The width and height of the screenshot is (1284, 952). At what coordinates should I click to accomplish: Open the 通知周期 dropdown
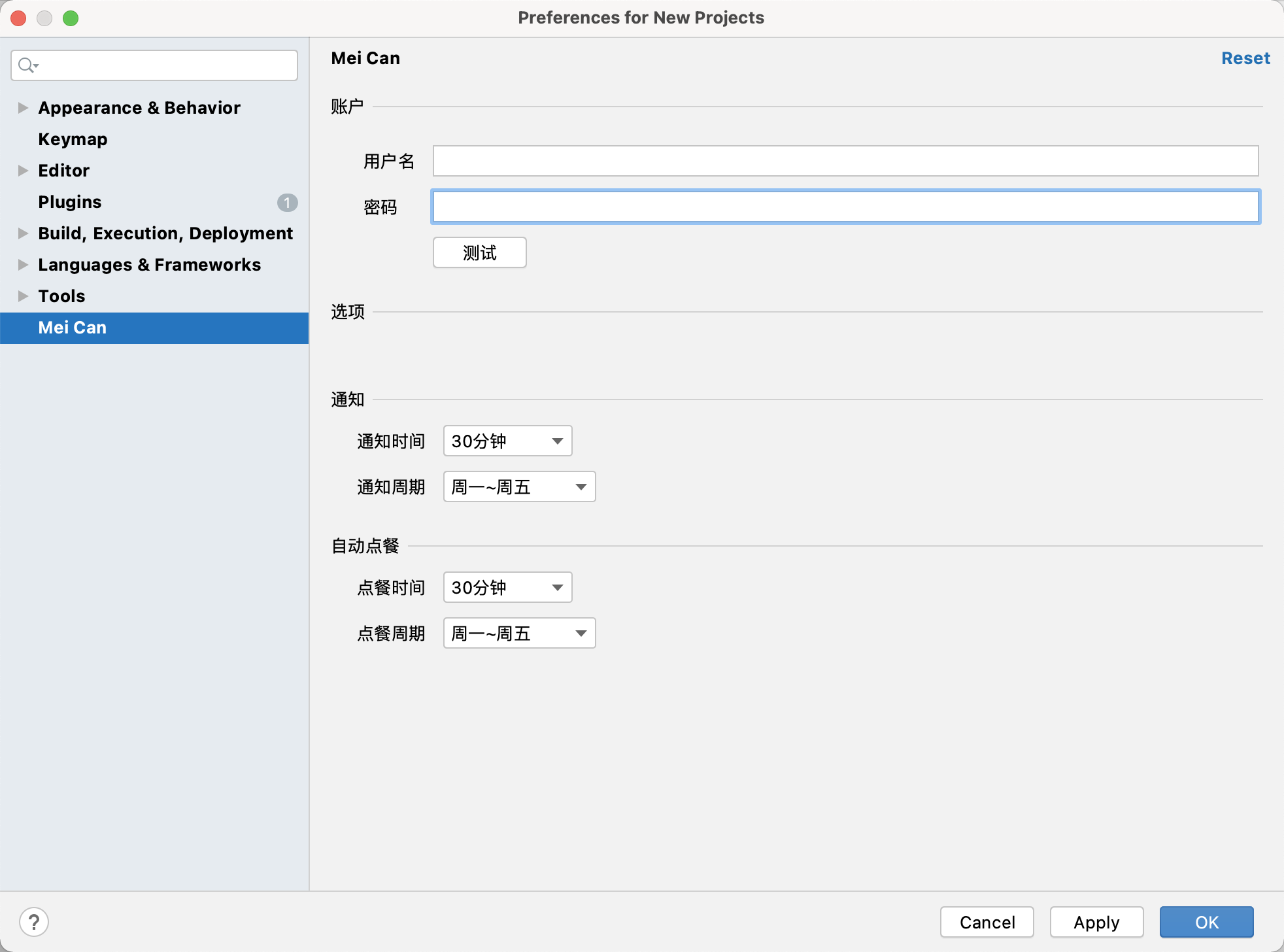[x=519, y=487]
